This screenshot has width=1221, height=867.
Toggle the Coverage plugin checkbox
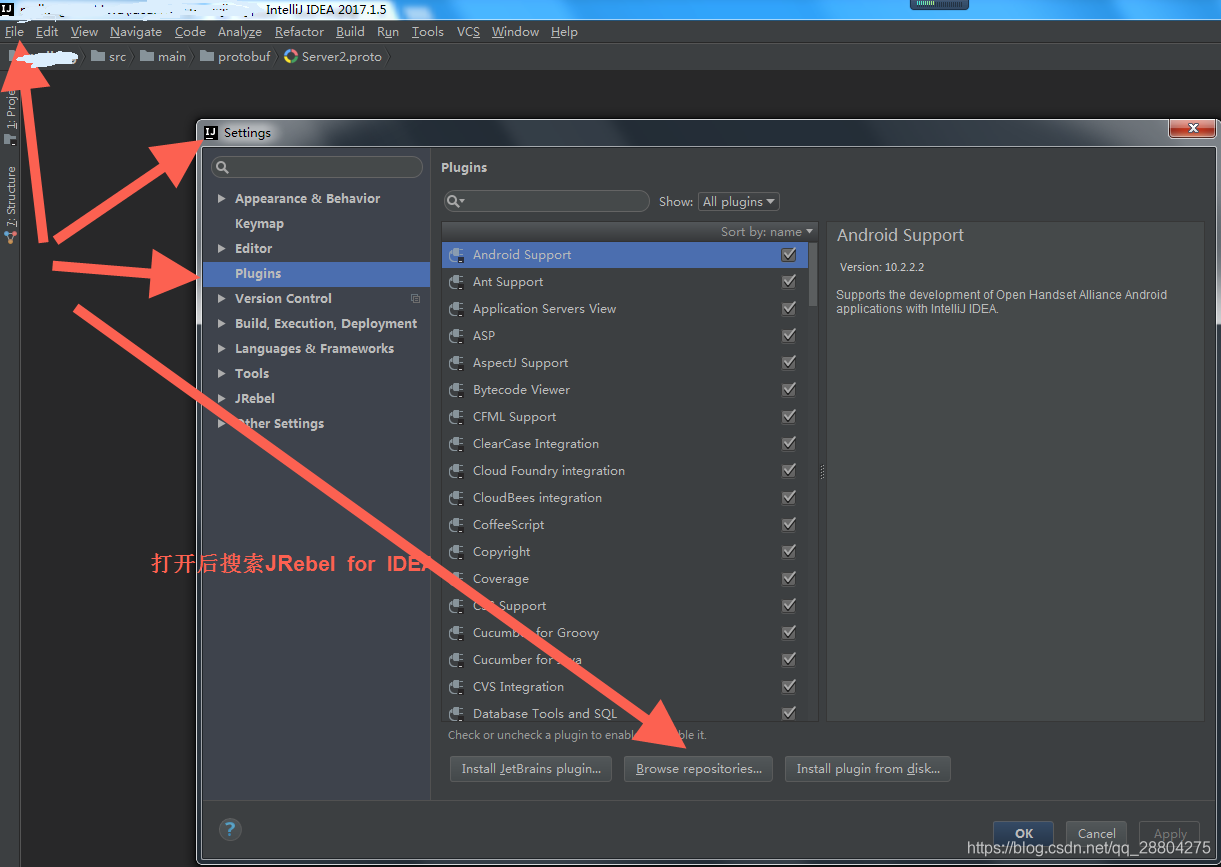[x=789, y=579]
